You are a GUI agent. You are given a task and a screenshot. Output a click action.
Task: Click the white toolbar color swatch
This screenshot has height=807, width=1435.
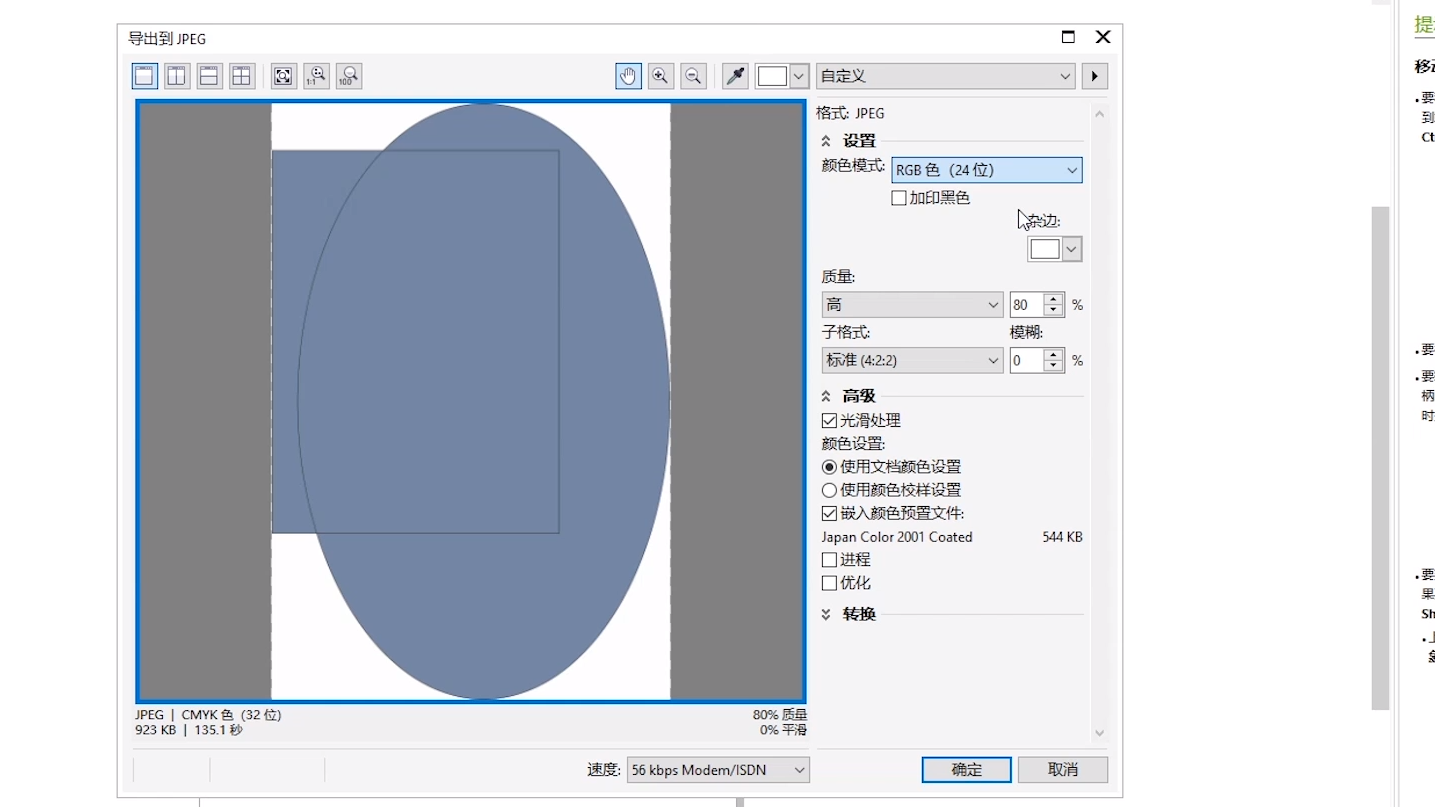(x=772, y=76)
